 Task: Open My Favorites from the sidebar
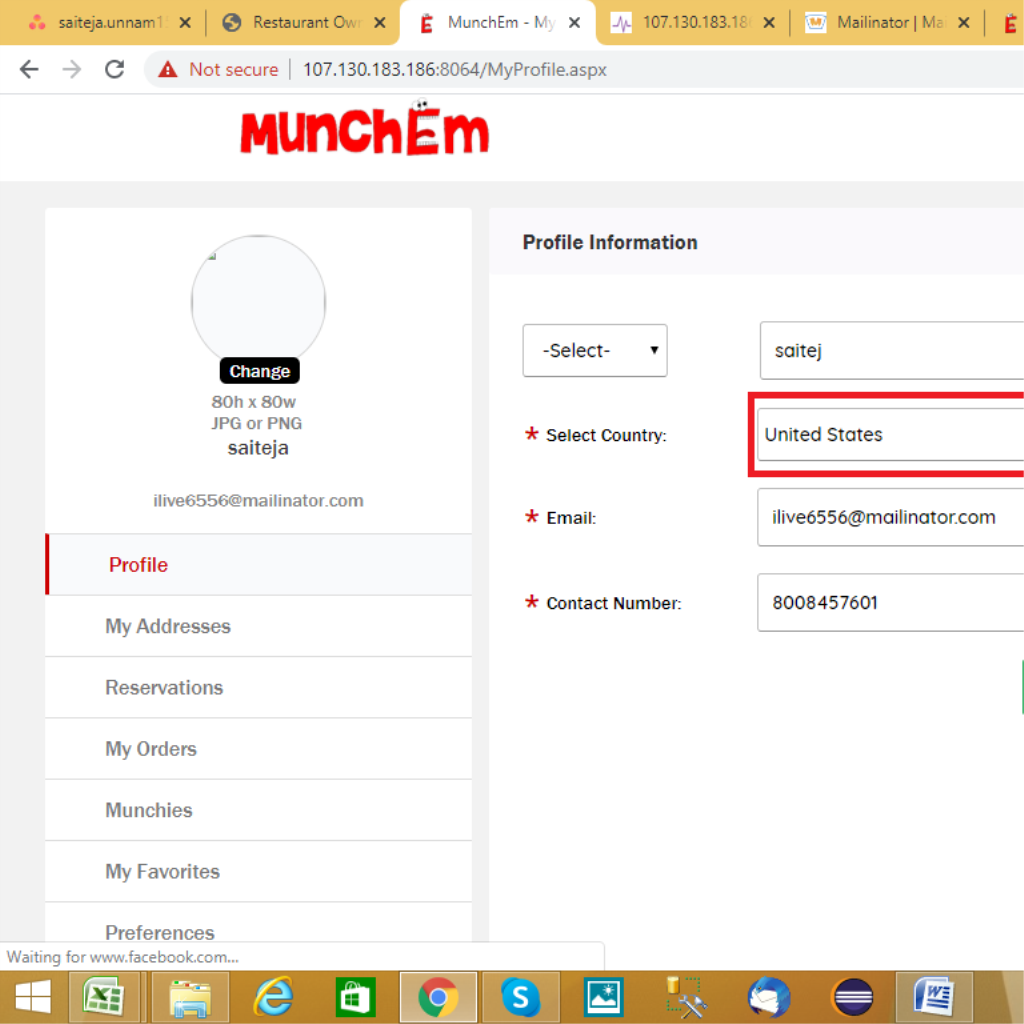tap(162, 871)
